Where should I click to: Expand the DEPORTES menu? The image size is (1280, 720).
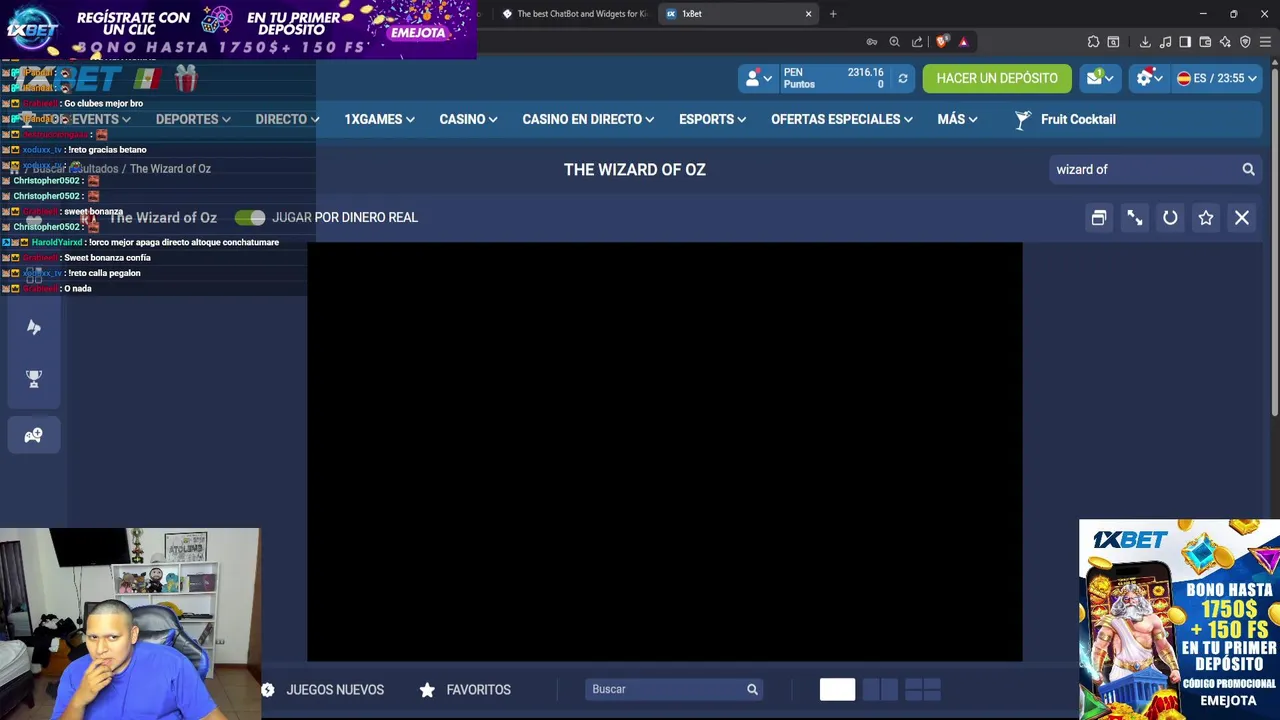[x=193, y=119]
